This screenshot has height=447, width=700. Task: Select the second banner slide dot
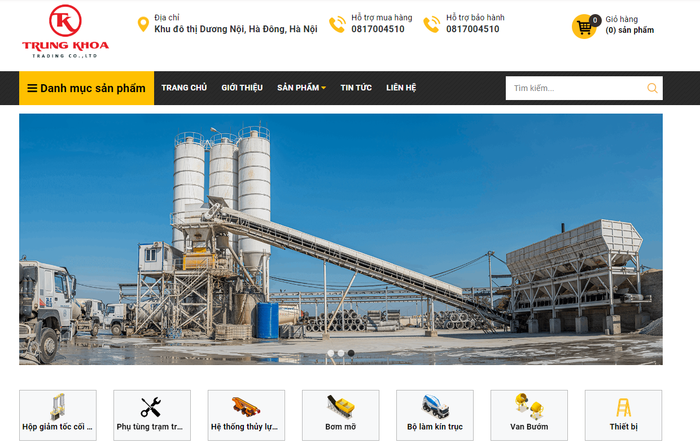coord(341,353)
